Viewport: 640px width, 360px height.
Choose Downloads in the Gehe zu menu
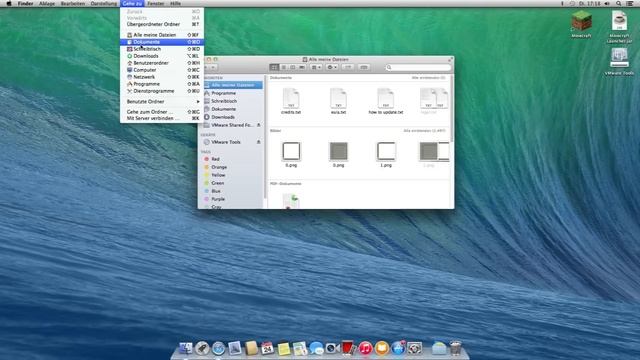pos(162,56)
